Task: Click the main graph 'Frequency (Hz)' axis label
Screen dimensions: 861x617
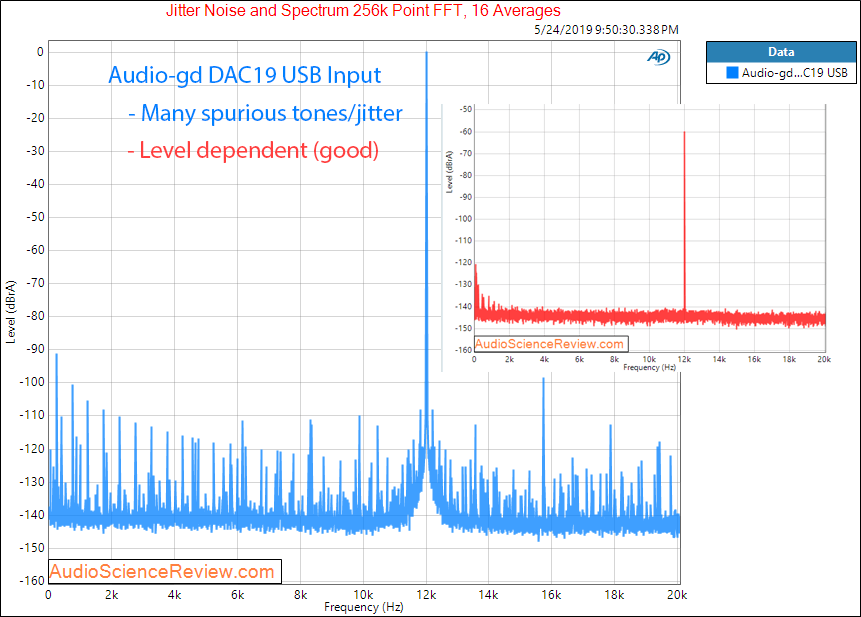Action: click(364, 607)
